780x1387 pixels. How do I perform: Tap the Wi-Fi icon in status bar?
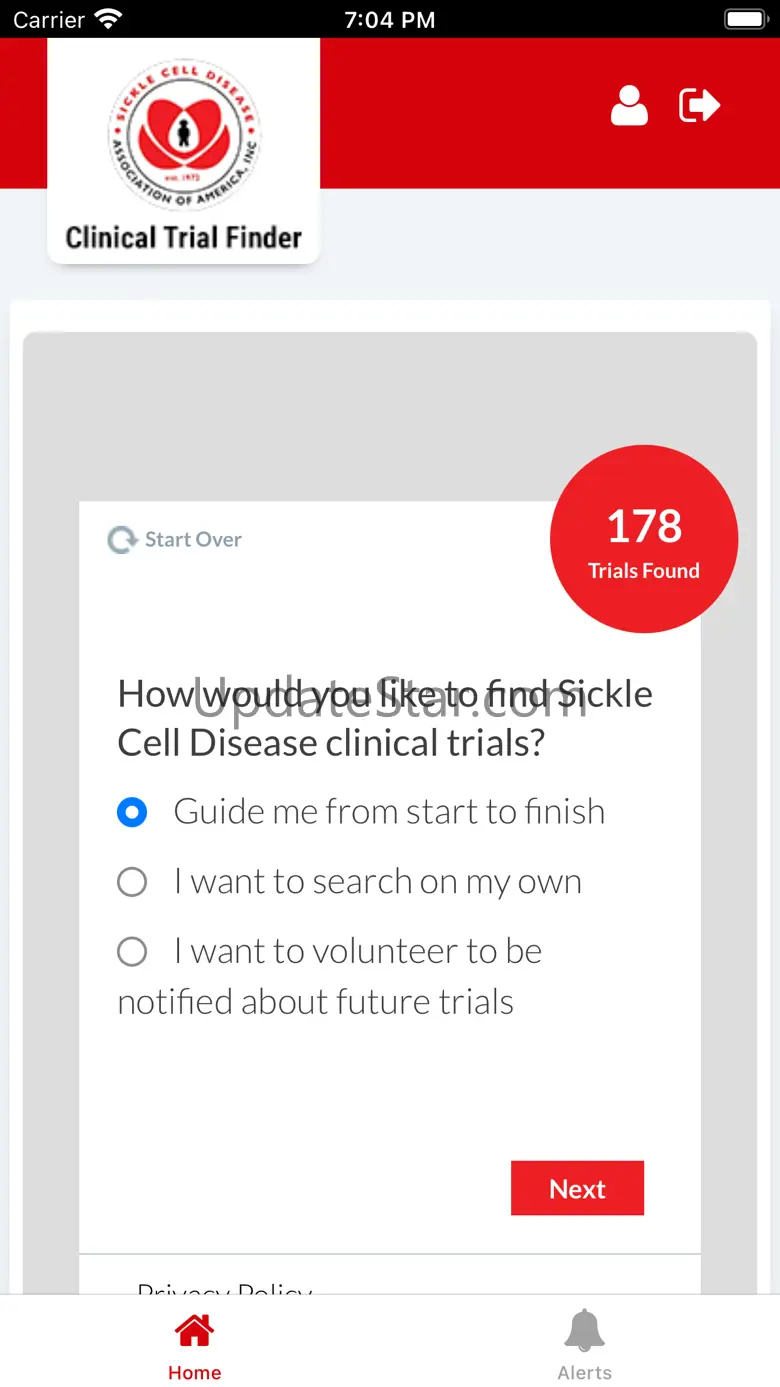click(x=107, y=19)
